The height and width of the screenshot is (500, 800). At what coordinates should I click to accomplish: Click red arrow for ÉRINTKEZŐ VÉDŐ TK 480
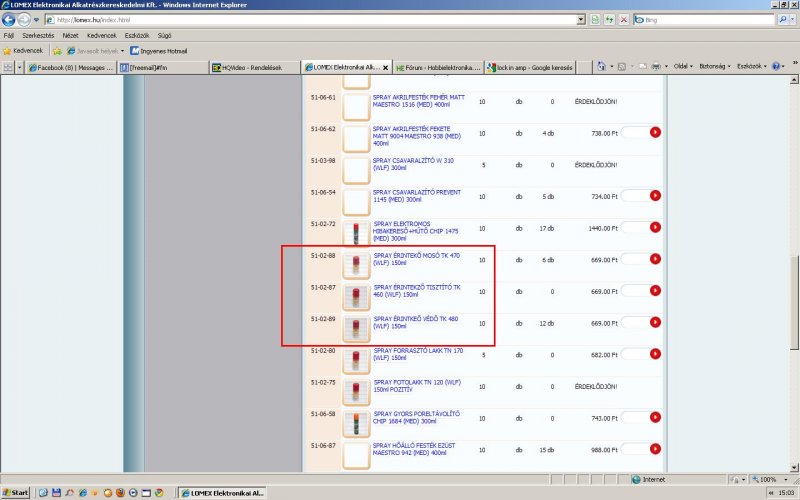pyautogui.click(x=655, y=322)
